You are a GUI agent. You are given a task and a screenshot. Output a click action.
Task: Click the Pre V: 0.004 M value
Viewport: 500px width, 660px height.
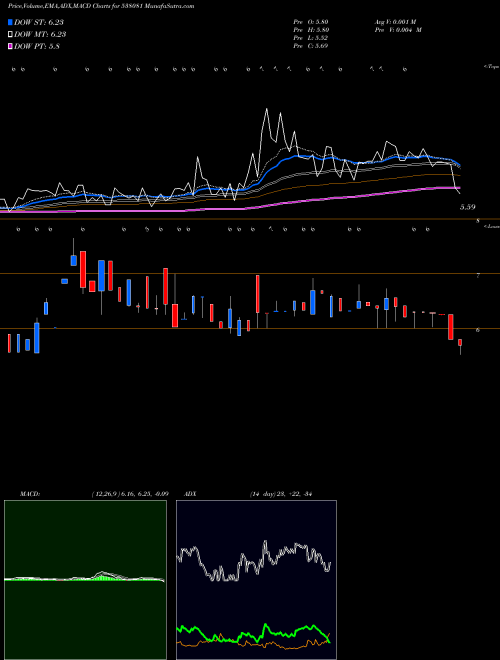[x=398, y=29]
